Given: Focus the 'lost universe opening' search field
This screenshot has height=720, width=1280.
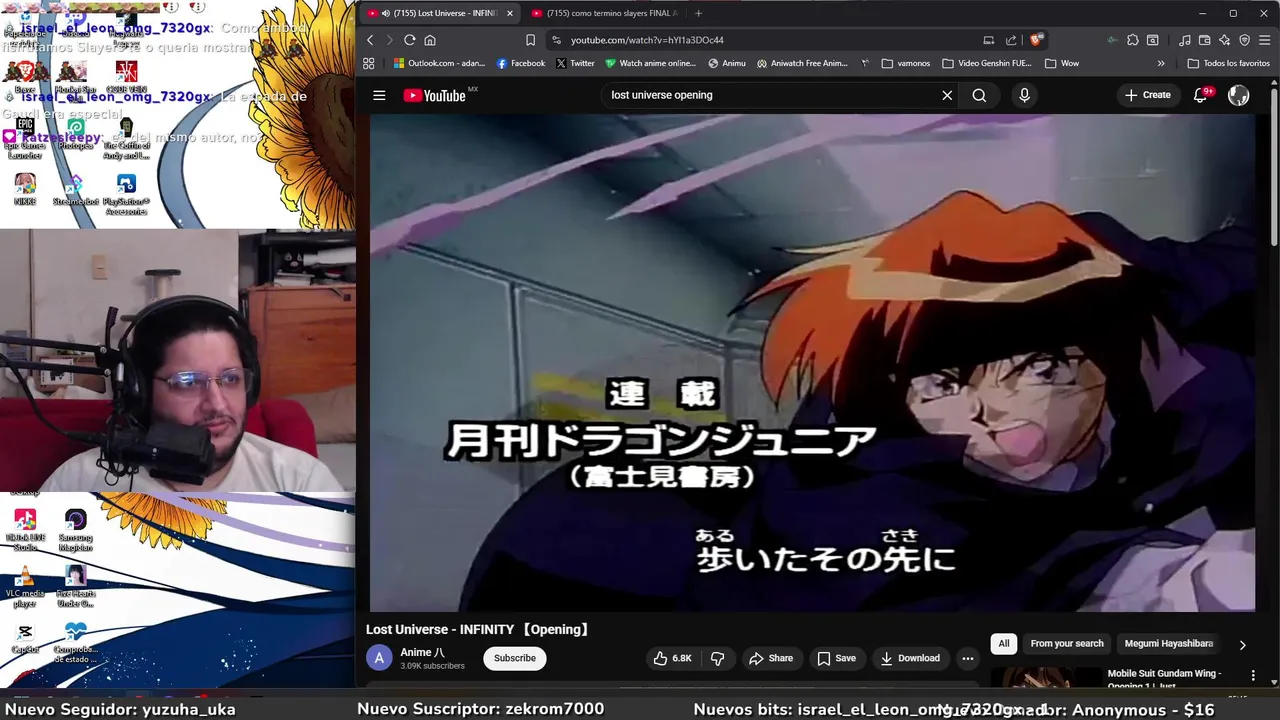Looking at the screenshot, I should (770, 95).
